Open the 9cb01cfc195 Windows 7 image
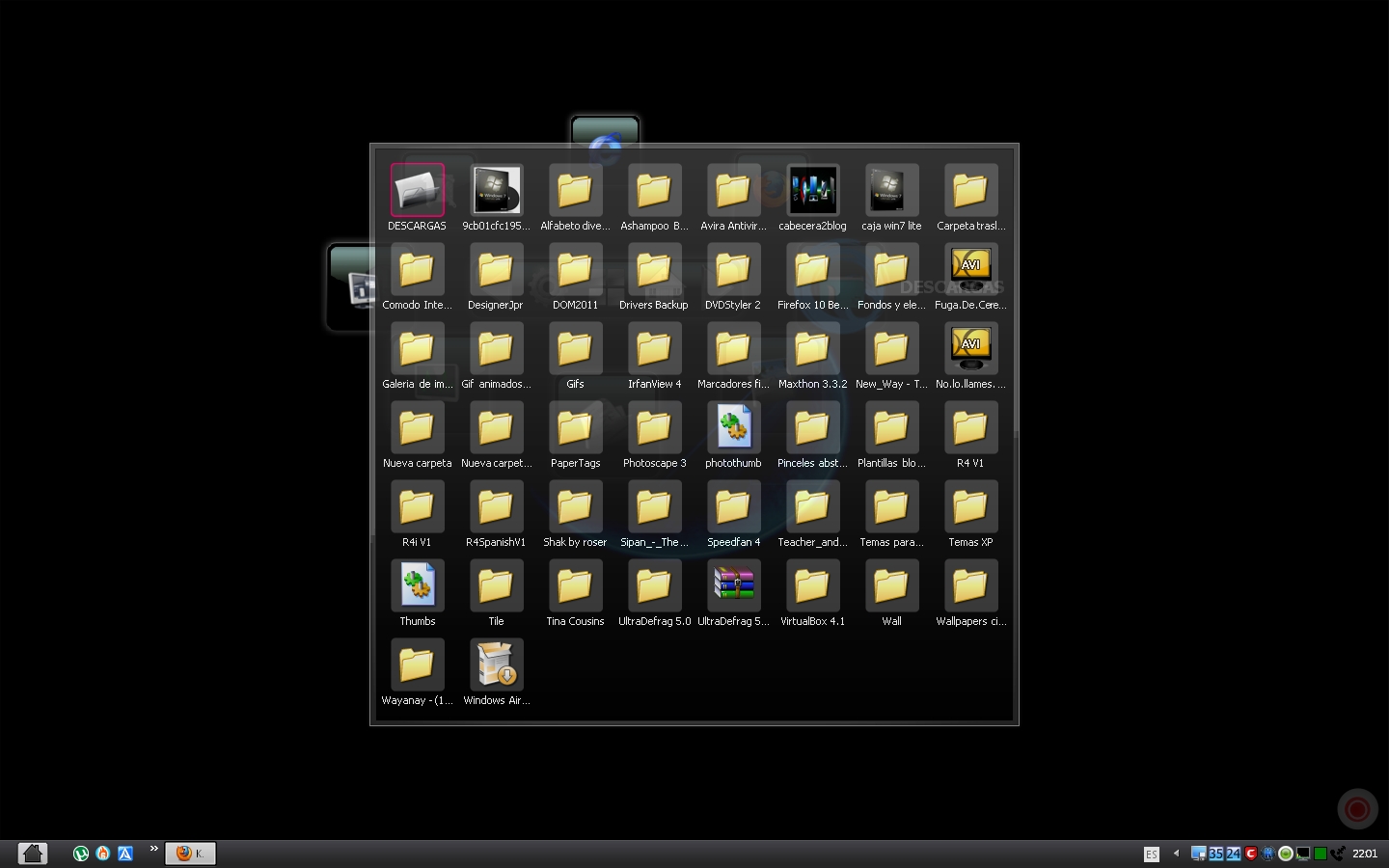The image size is (1389, 868). (x=496, y=190)
